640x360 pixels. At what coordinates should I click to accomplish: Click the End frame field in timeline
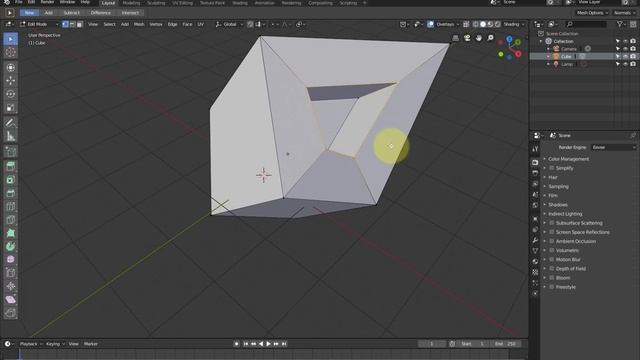pyautogui.click(x=507, y=344)
